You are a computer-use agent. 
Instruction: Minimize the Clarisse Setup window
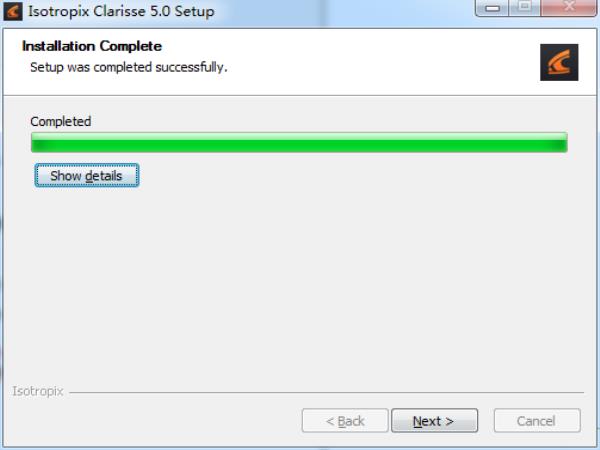(492, 8)
